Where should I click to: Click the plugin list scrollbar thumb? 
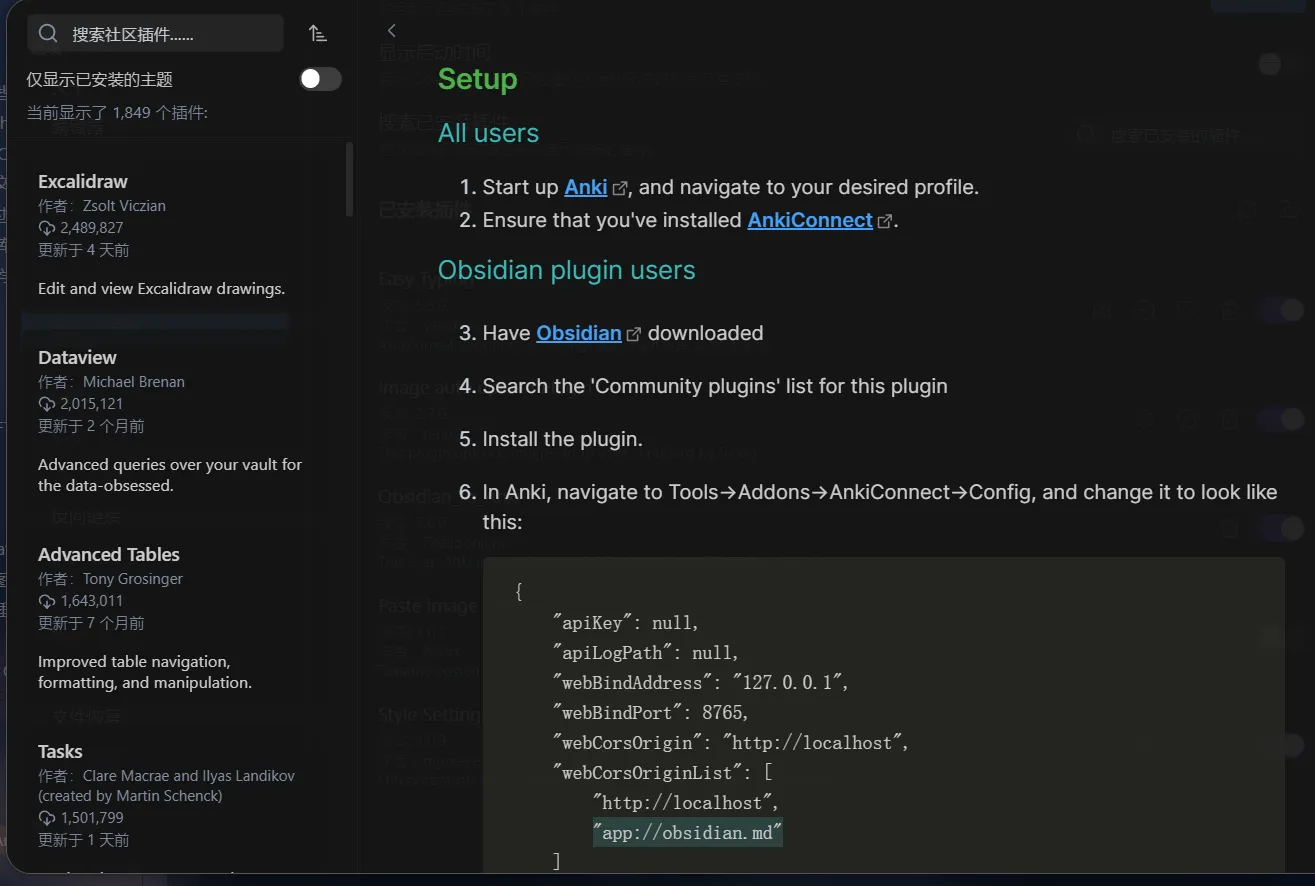click(349, 180)
